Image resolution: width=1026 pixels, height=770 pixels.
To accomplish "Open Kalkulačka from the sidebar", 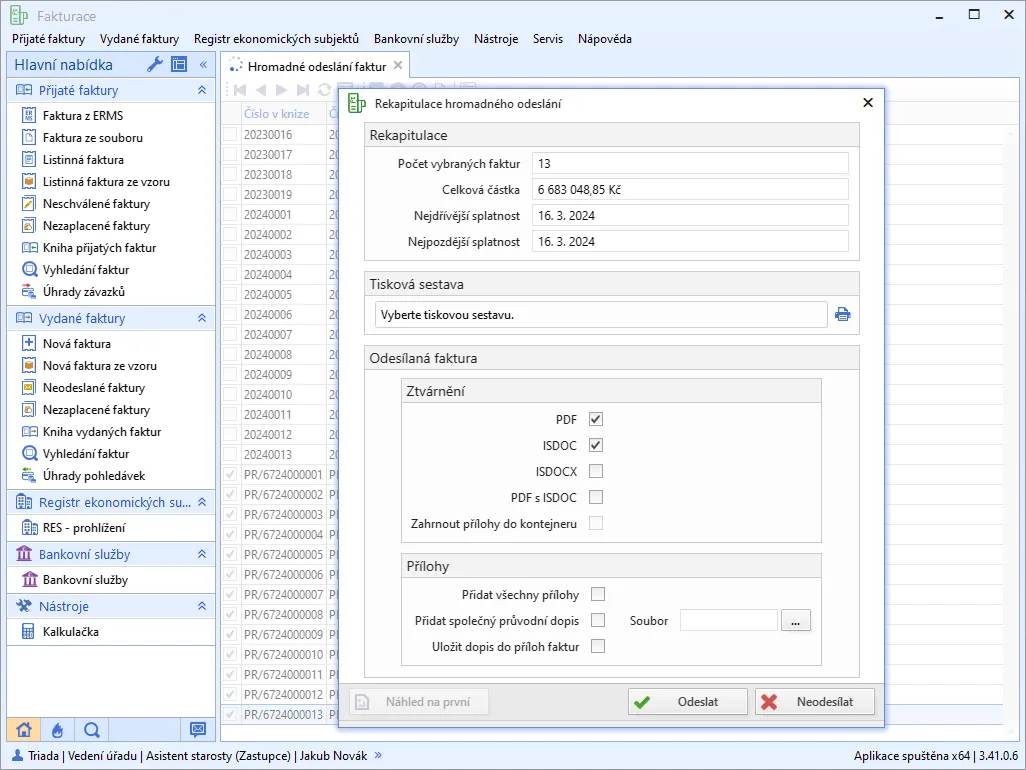I will point(70,632).
